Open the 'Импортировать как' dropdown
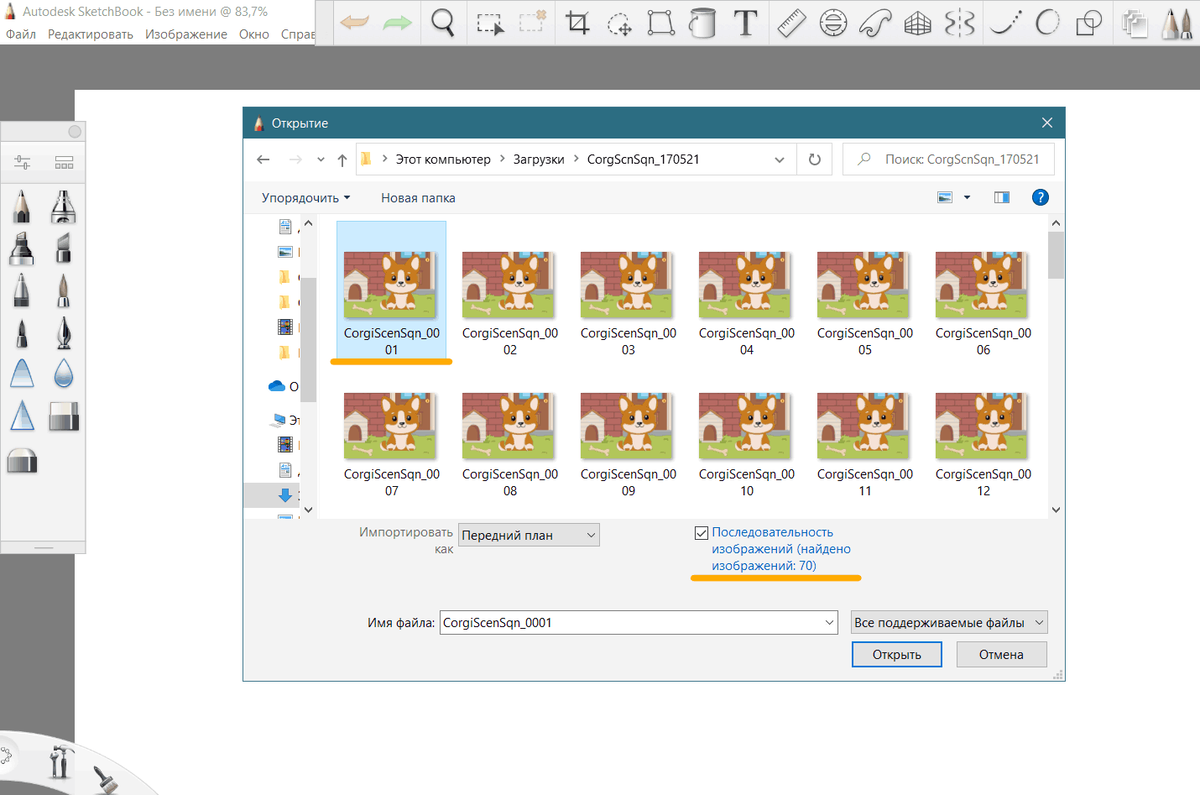The image size is (1200, 795). pos(528,535)
